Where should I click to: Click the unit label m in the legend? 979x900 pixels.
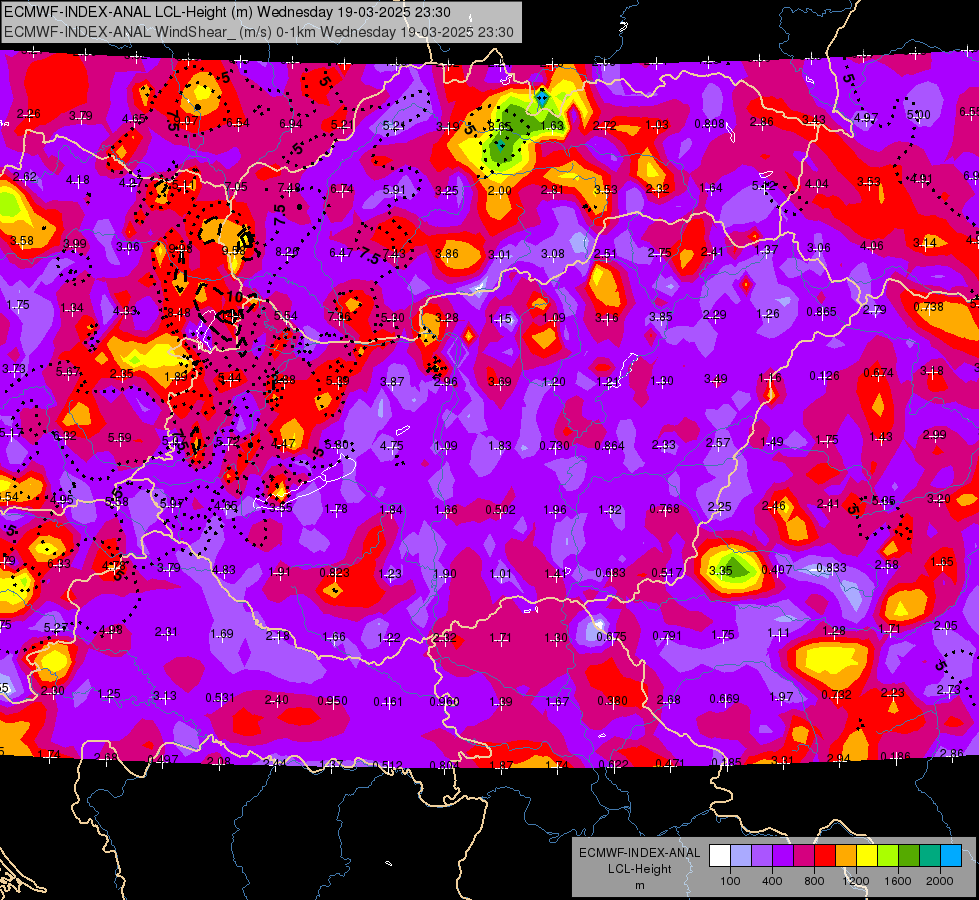point(639,885)
